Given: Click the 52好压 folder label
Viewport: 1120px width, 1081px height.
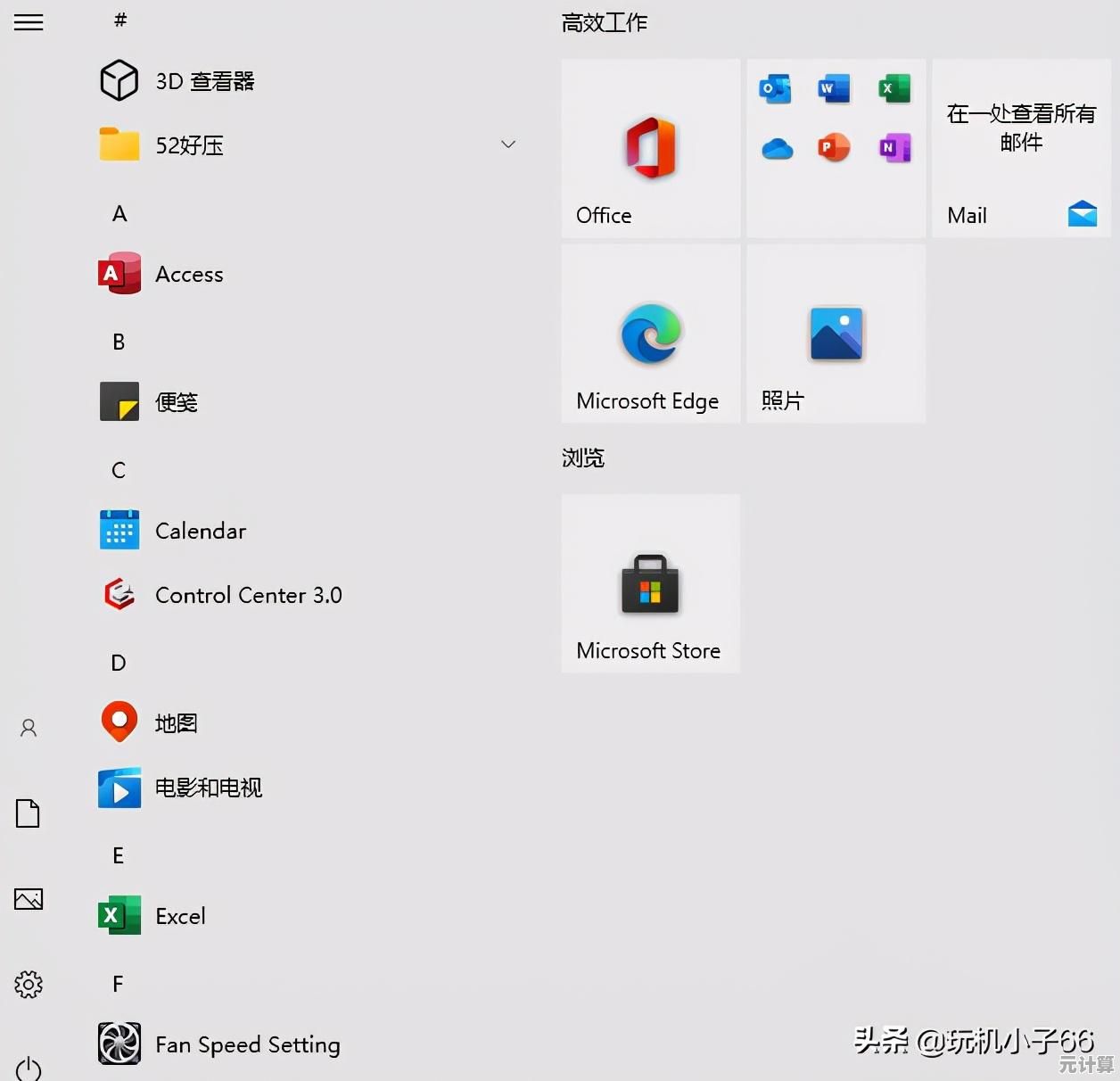Looking at the screenshot, I should [189, 145].
